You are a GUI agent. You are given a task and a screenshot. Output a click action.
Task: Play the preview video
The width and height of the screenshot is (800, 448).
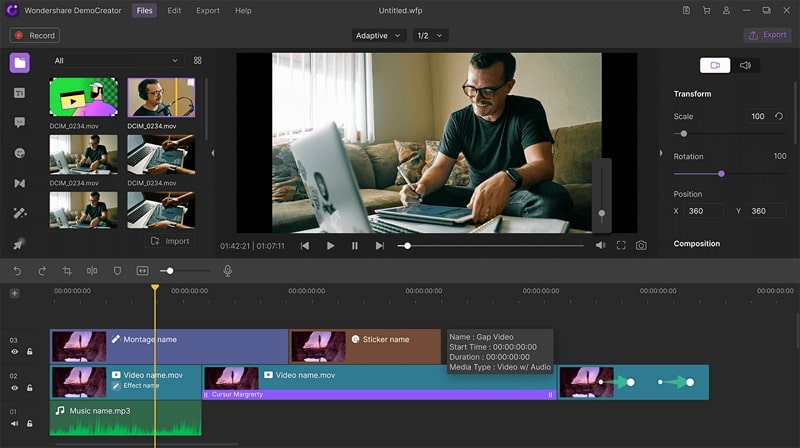pyautogui.click(x=330, y=245)
